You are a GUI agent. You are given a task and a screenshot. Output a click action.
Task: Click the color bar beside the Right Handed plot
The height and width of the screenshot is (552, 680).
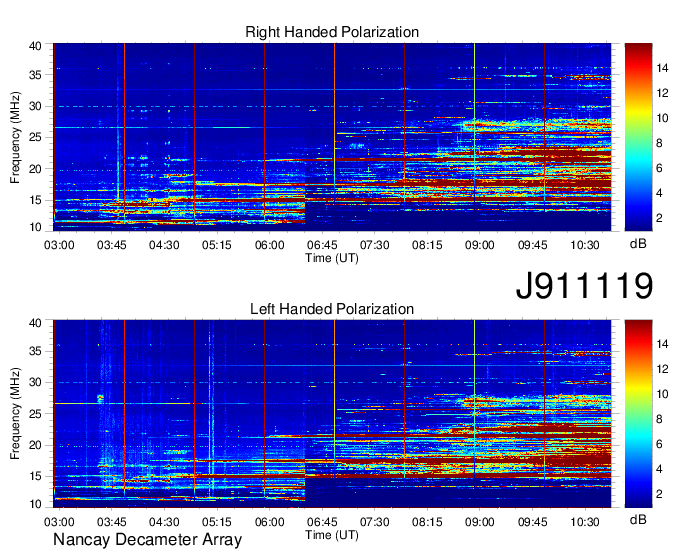coord(638,137)
